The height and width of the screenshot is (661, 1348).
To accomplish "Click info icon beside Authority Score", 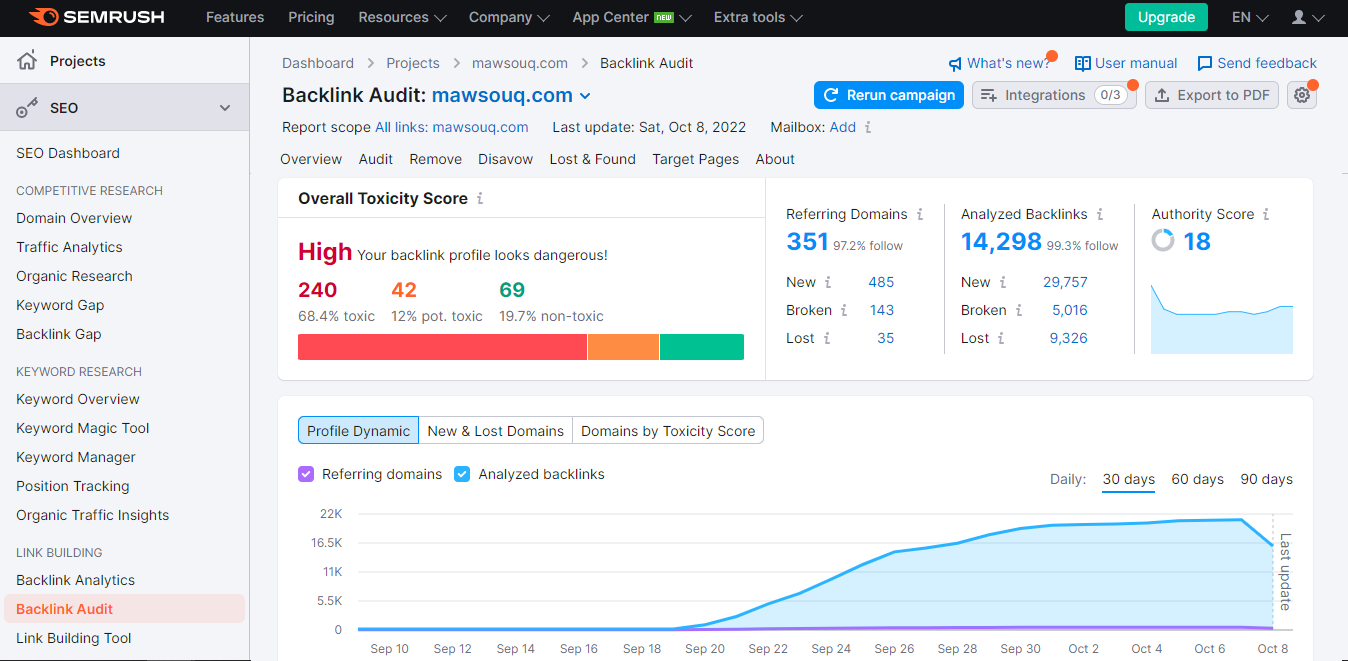I will (1266, 214).
